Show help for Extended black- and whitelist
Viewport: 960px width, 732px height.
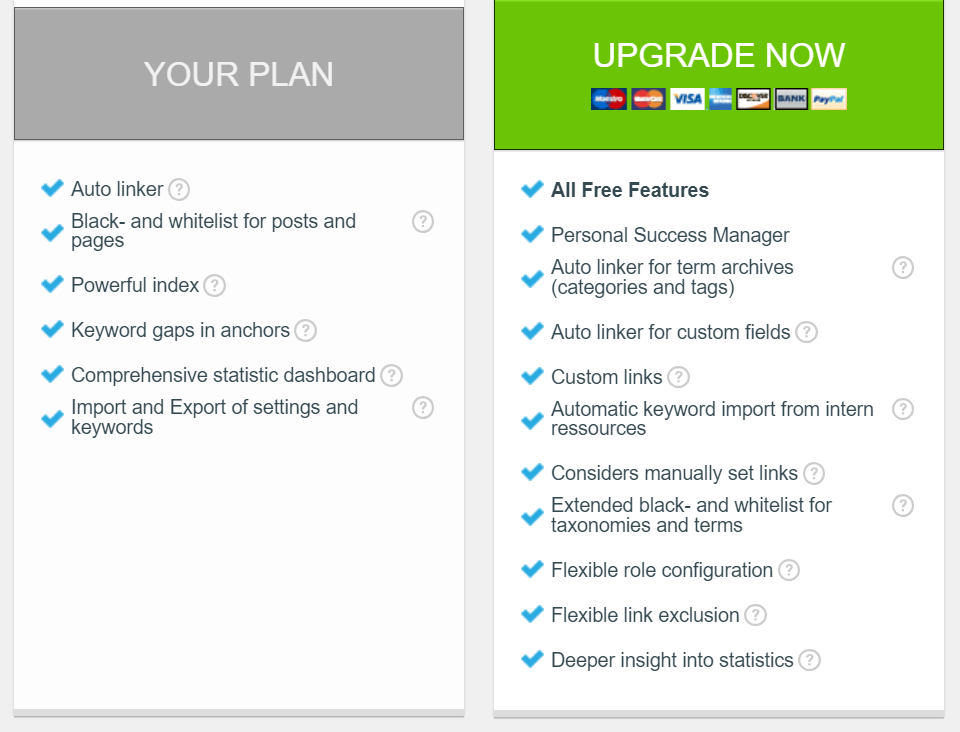tap(903, 506)
